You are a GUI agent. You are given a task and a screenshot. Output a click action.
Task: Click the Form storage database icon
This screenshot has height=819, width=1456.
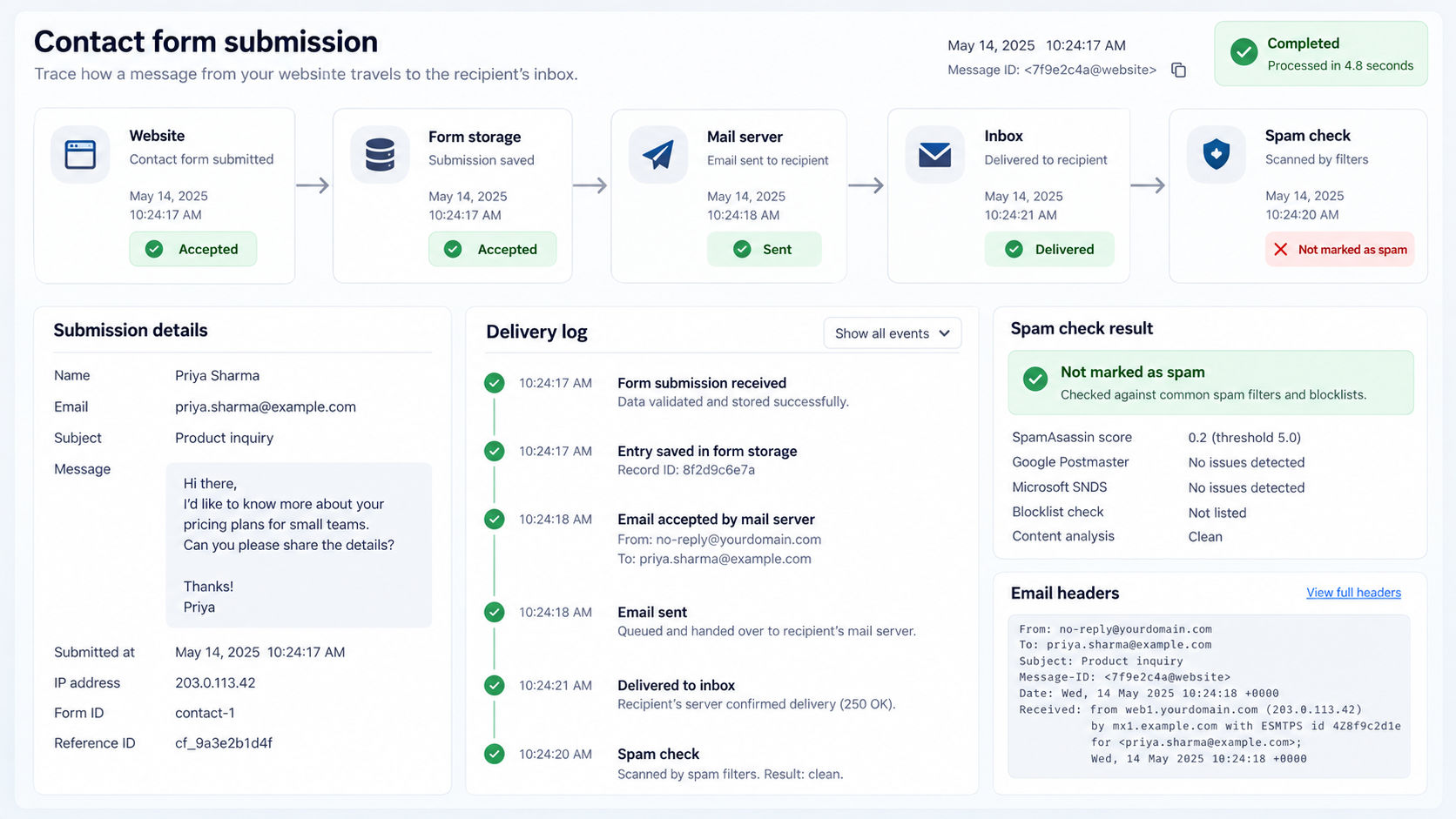(380, 154)
